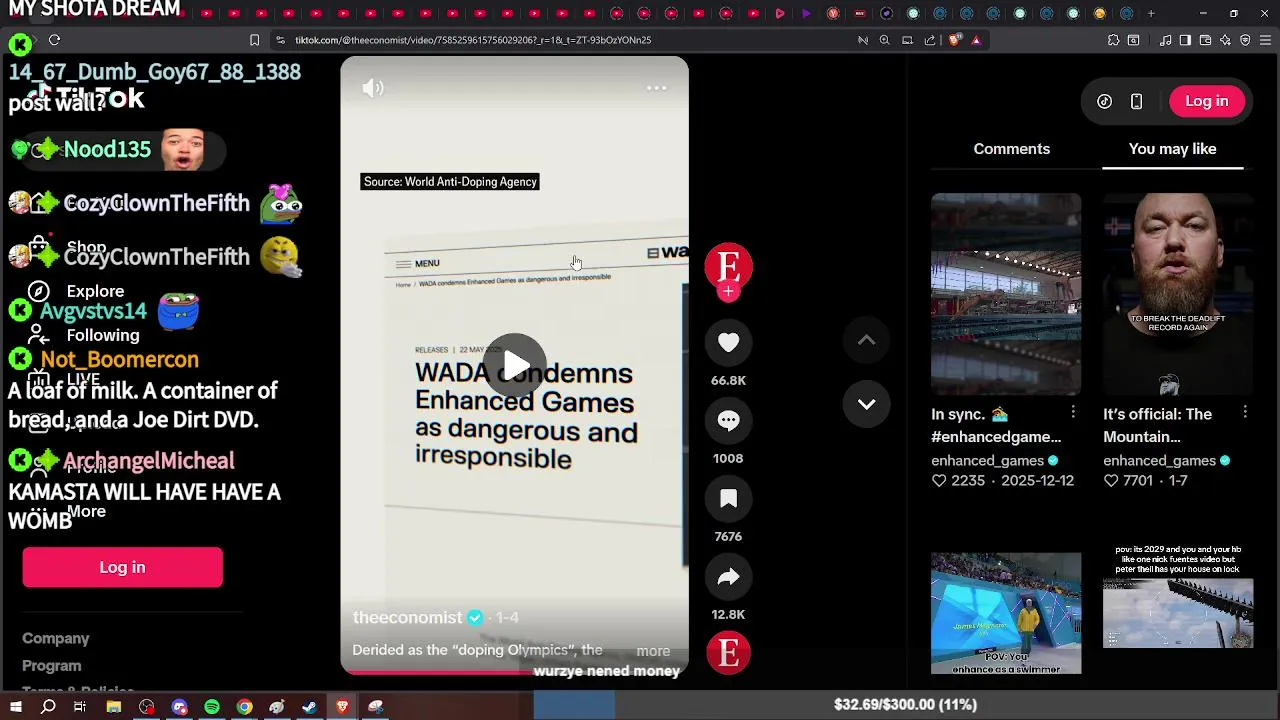Play the paused TikTok video

(x=515, y=365)
